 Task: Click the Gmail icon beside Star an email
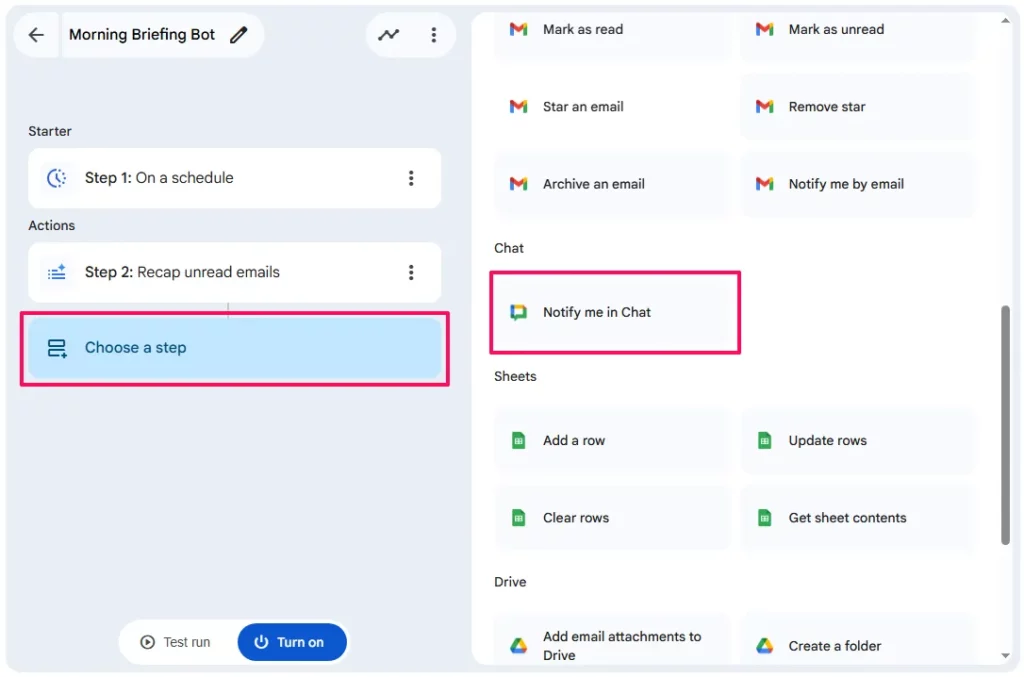[517, 105]
